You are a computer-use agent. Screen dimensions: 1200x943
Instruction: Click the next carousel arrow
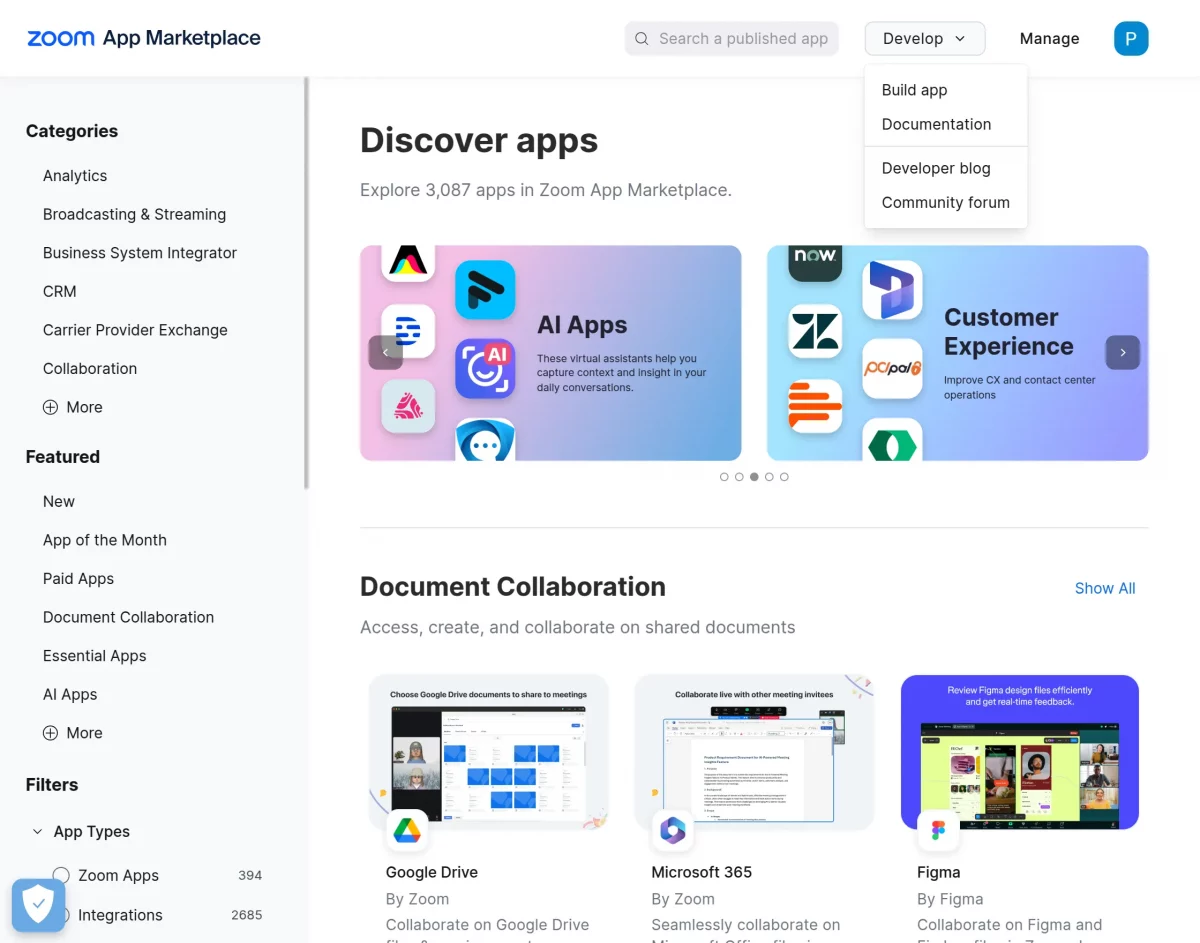pos(1122,352)
